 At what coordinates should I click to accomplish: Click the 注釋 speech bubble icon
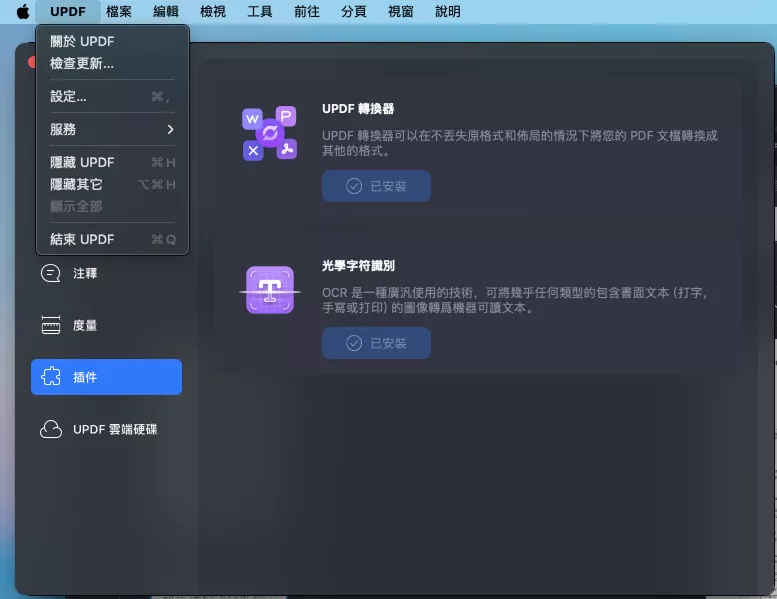(x=51, y=273)
